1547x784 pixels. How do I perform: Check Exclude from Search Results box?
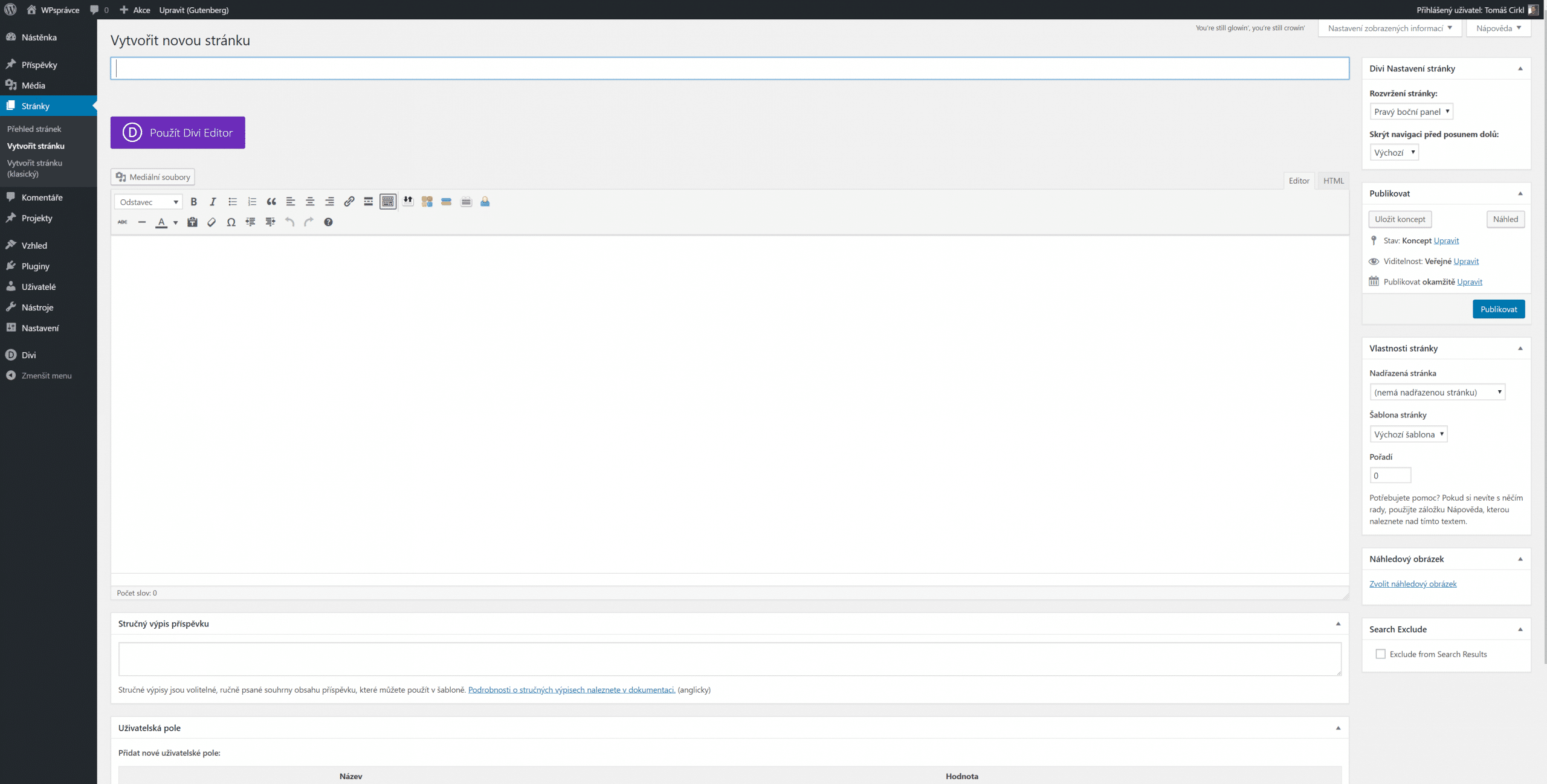pyautogui.click(x=1380, y=654)
